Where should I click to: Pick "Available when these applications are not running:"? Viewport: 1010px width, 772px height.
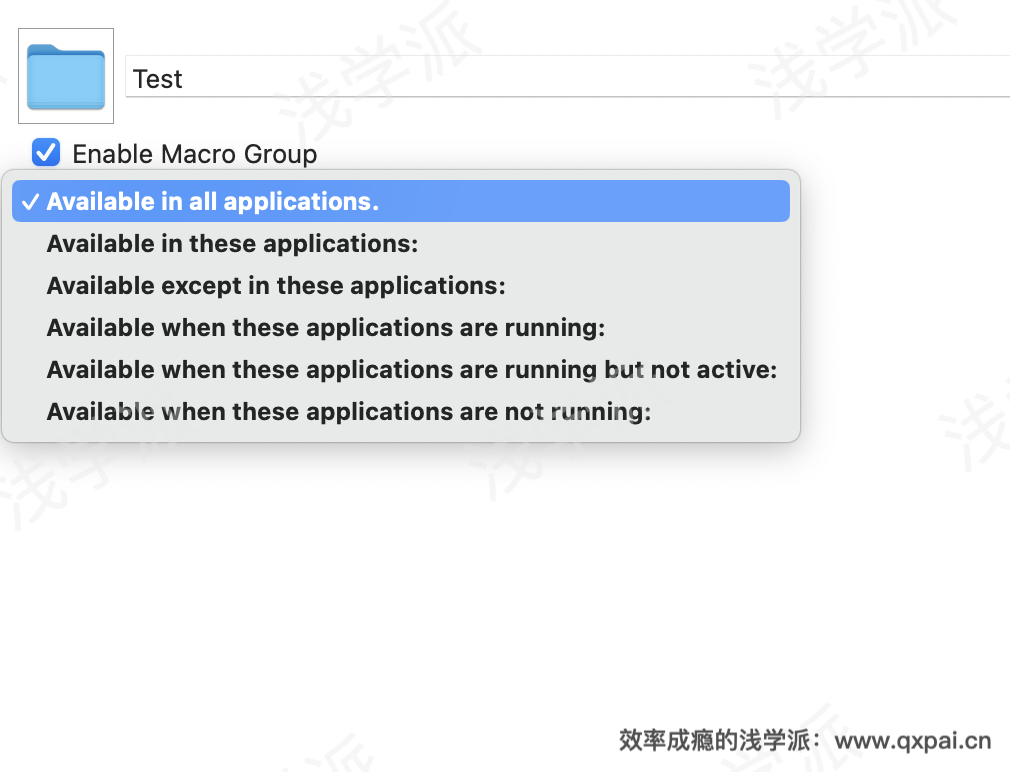[x=348, y=411]
